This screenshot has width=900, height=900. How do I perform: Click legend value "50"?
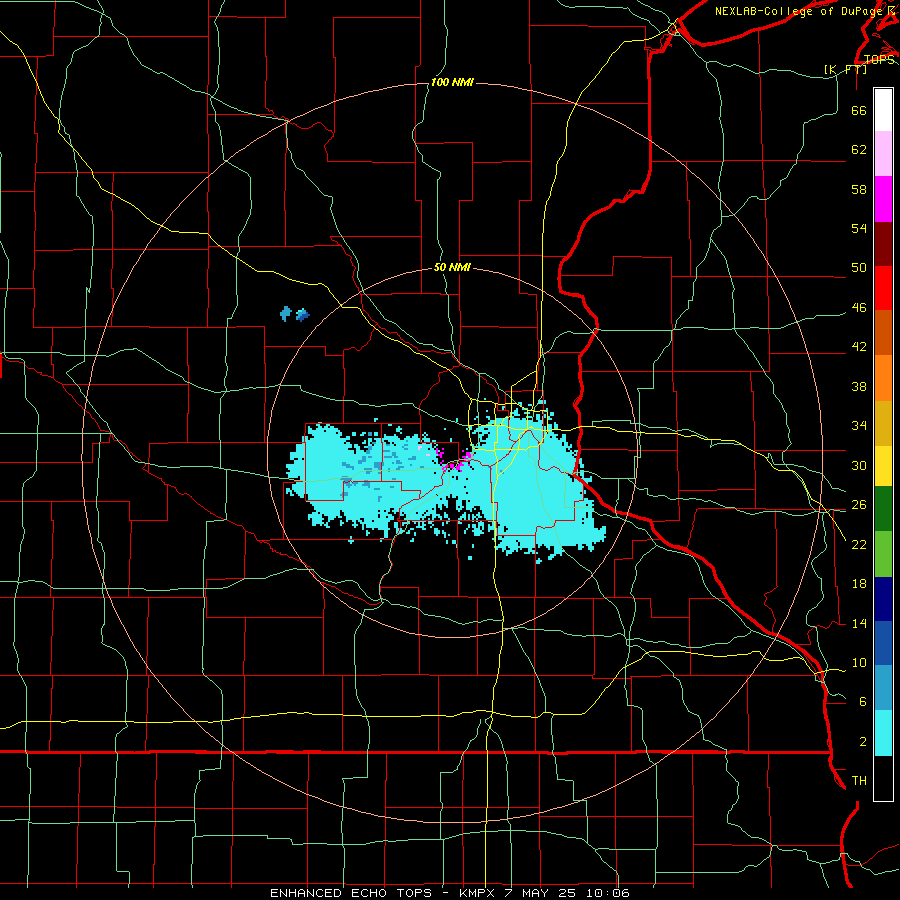point(859,267)
